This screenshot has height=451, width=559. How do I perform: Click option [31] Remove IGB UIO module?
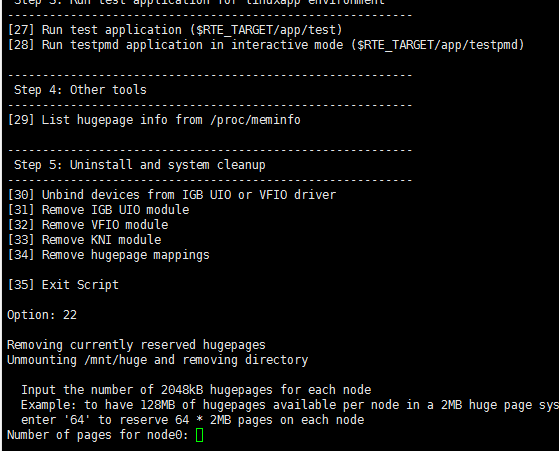[x=98, y=210]
